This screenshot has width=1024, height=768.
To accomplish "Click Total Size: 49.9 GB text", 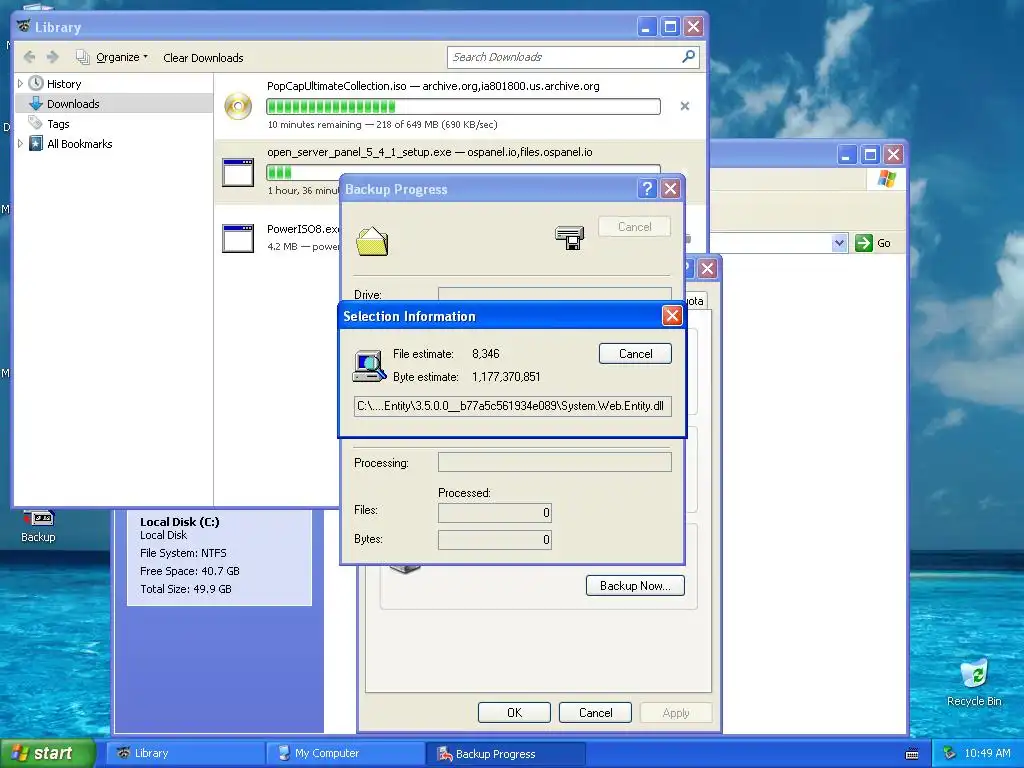I will [186, 589].
